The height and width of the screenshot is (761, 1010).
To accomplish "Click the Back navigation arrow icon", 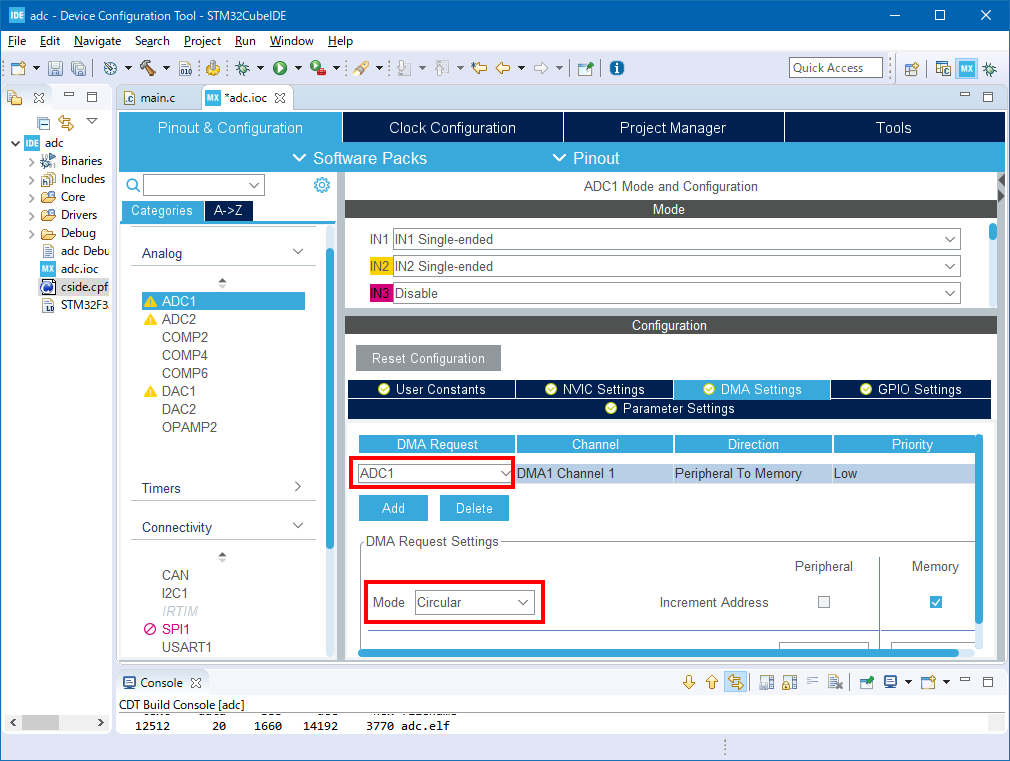I will click(x=503, y=68).
